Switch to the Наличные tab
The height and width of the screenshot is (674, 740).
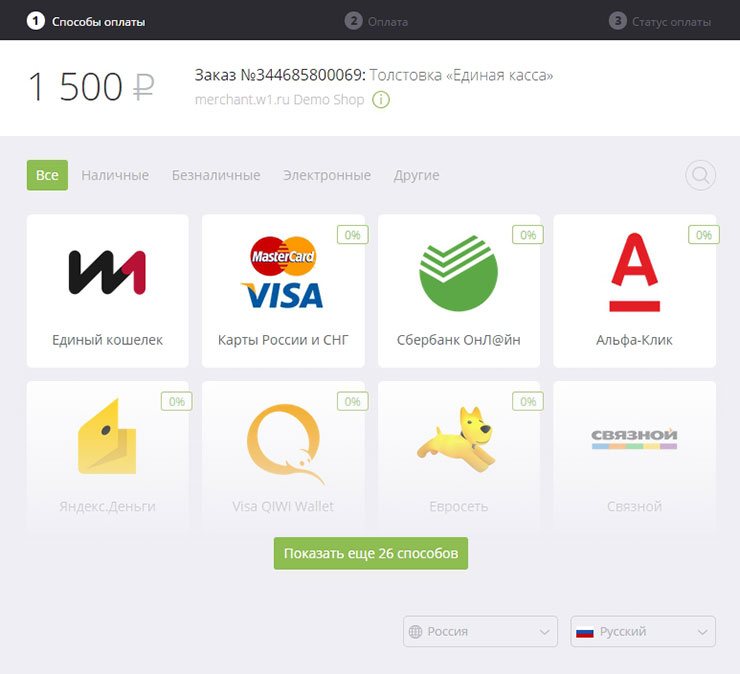pyautogui.click(x=115, y=175)
